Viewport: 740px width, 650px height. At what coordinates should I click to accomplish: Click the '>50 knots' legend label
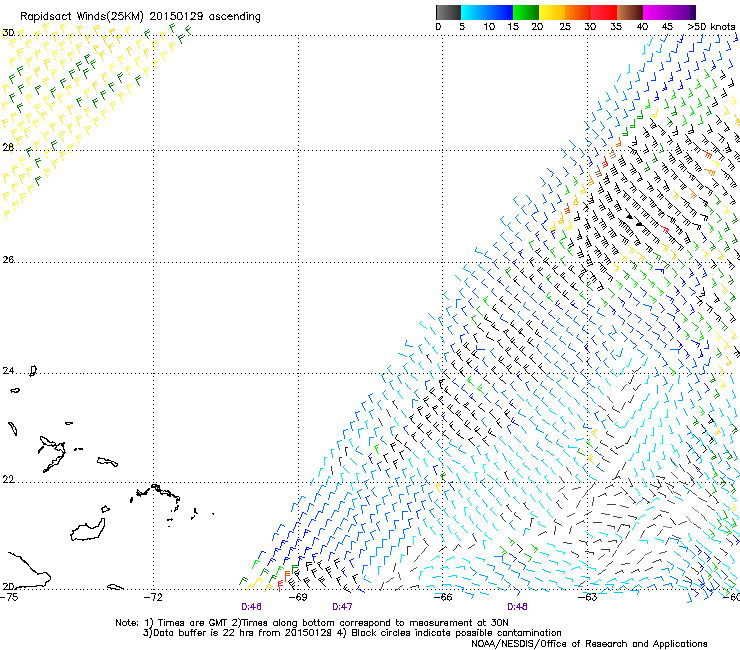[711, 27]
